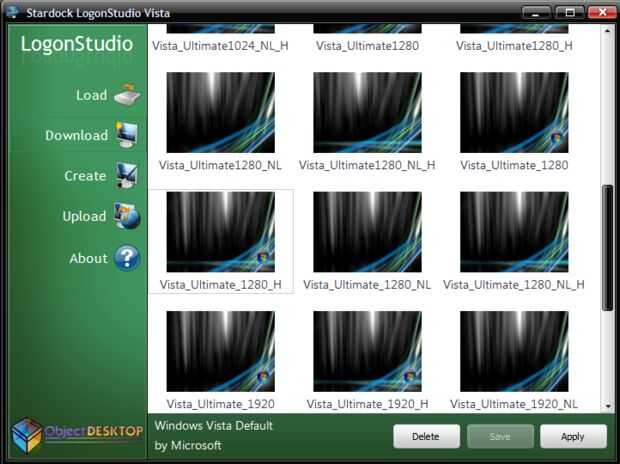The image size is (620, 464).
Task: Click the Windows Vista Default title text
Action: pos(214,426)
